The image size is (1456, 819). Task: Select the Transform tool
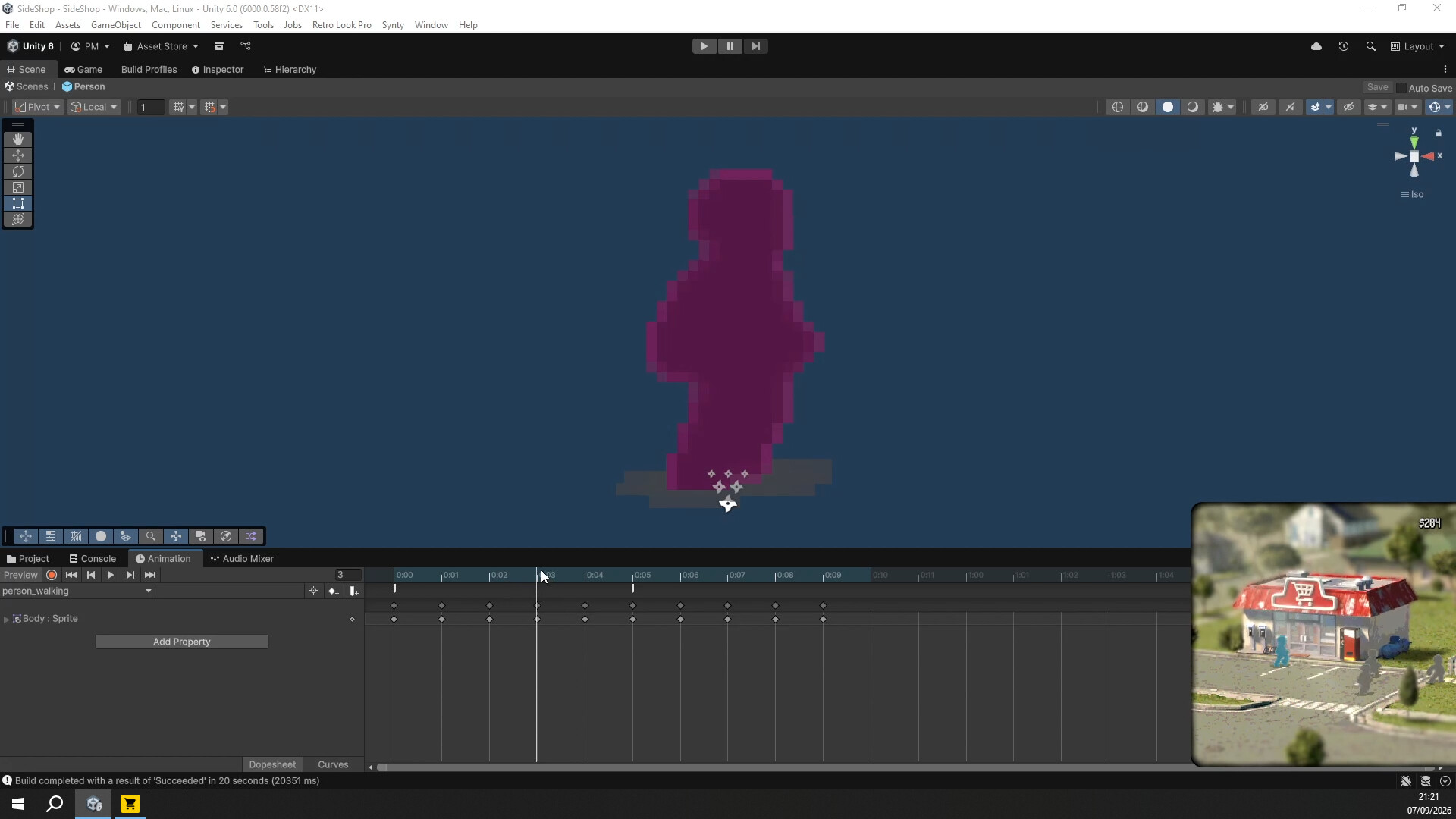18,219
